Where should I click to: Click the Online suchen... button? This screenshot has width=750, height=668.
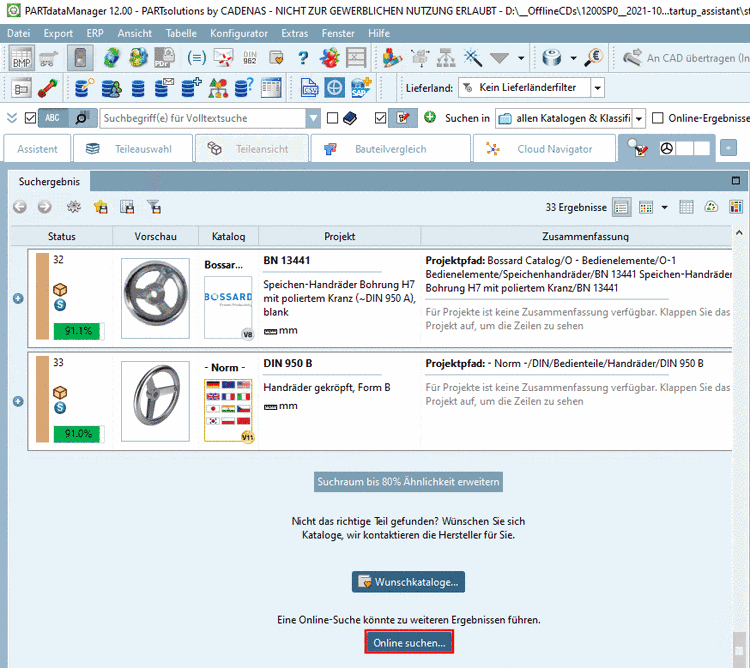(x=409, y=642)
